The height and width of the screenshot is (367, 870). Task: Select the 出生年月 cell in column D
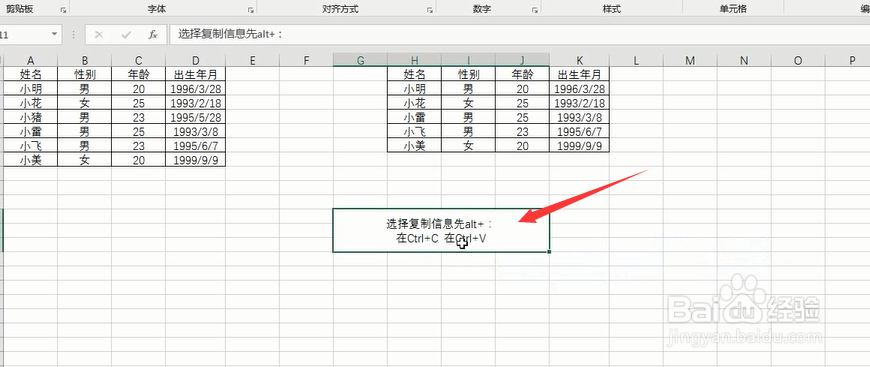pyautogui.click(x=195, y=74)
